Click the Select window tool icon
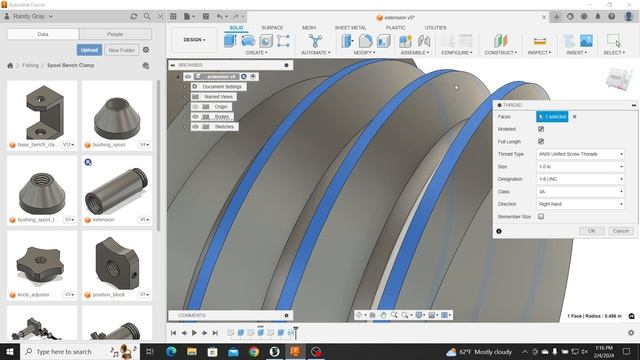640x360 pixels. [614, 41]
